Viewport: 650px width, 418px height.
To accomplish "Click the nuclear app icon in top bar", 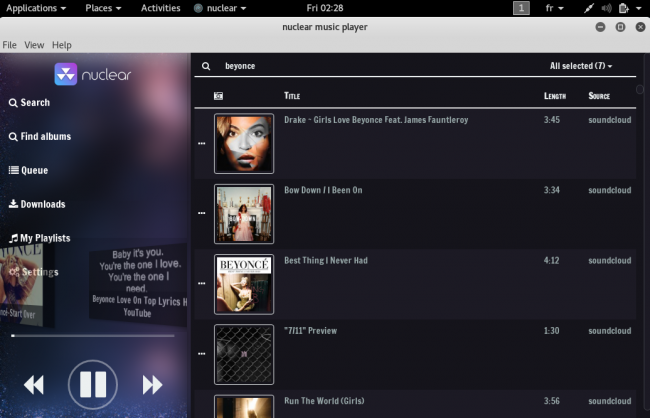I will click(198, 8).
